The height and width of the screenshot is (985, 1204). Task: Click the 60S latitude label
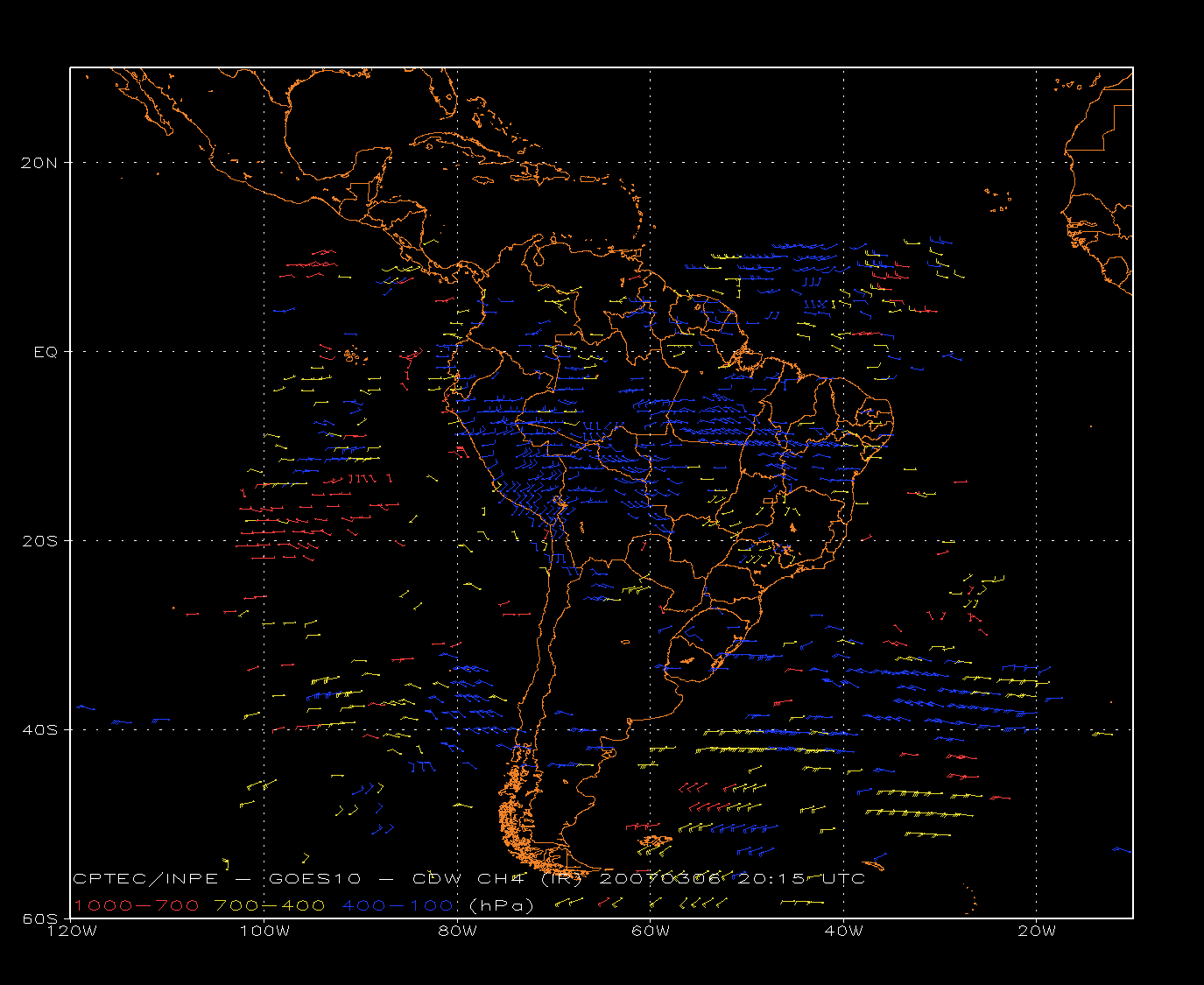click(x=41, y=918)
